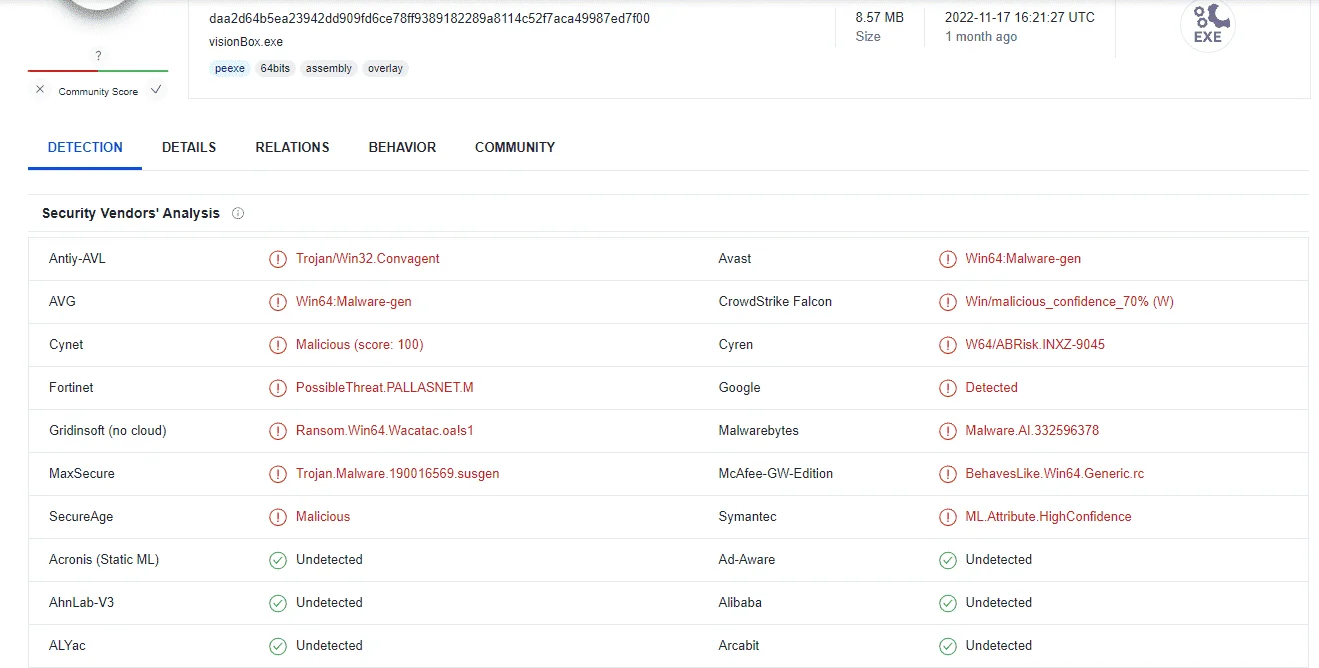Click the PossibleThreat.PALLASNET.M result
The height and width of the screenshot is (668, 1319).
(x=385, y=388)
